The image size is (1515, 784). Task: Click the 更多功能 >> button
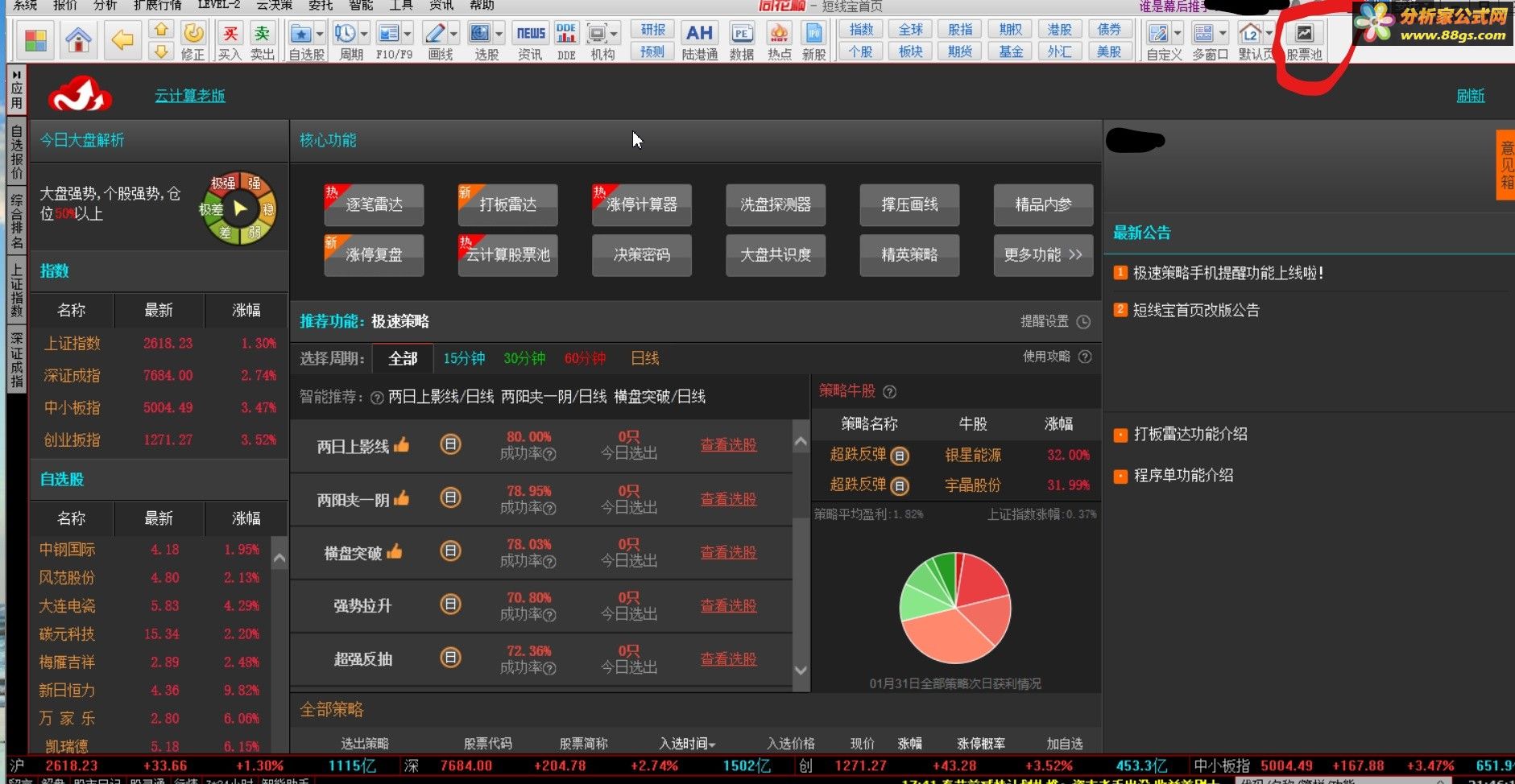[1043, 254]
